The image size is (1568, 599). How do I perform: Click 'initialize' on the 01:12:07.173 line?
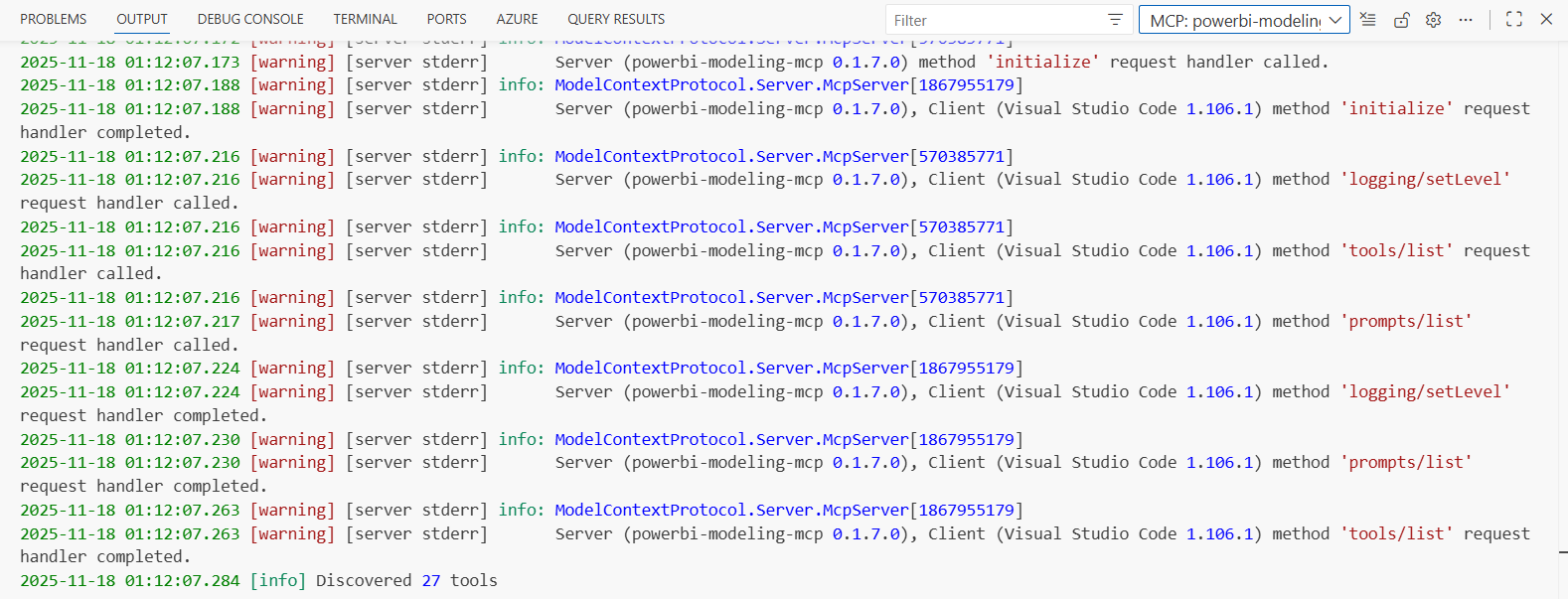click(x=1042, y=62)
